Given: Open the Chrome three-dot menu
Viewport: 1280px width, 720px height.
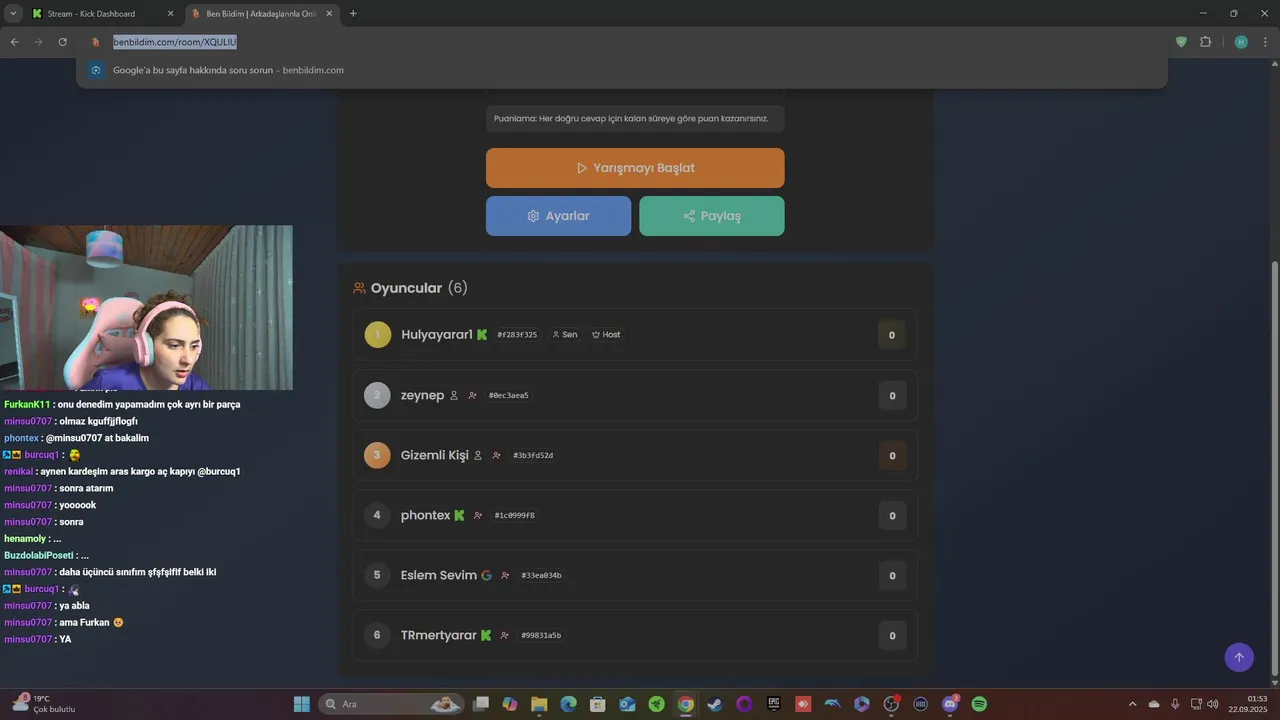Looking at the screenshot, I should tap(1266, 42).
